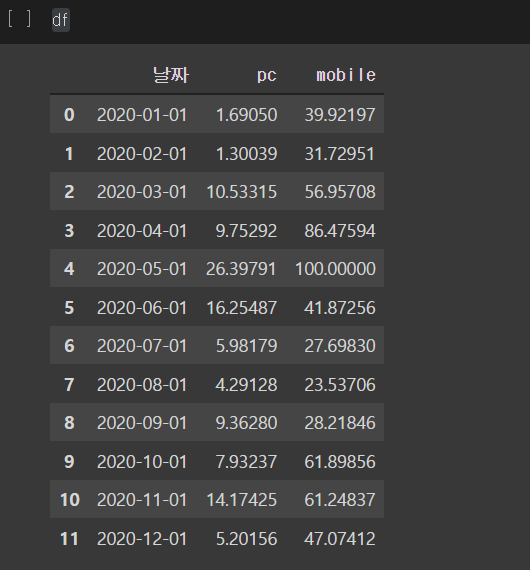Select the '날짜' column header
530x570 pixels.
tap(170, 75)
